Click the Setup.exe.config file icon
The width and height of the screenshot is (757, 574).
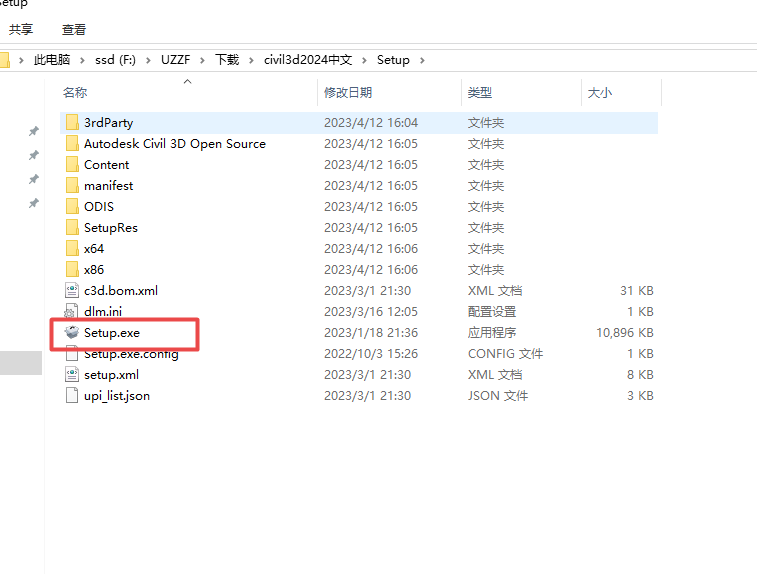point(71,353)
